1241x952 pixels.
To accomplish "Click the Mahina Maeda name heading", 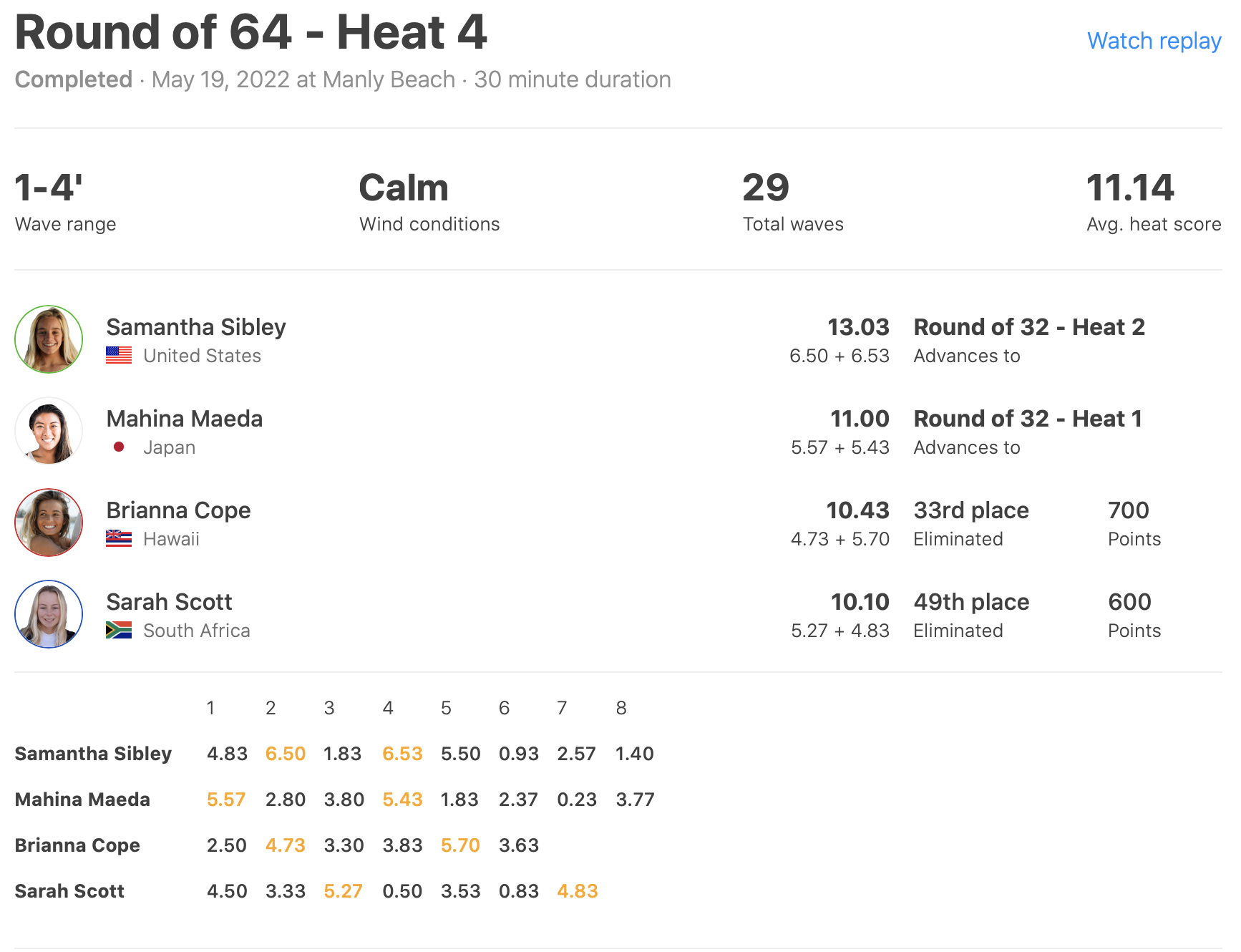I will (185, 419).
